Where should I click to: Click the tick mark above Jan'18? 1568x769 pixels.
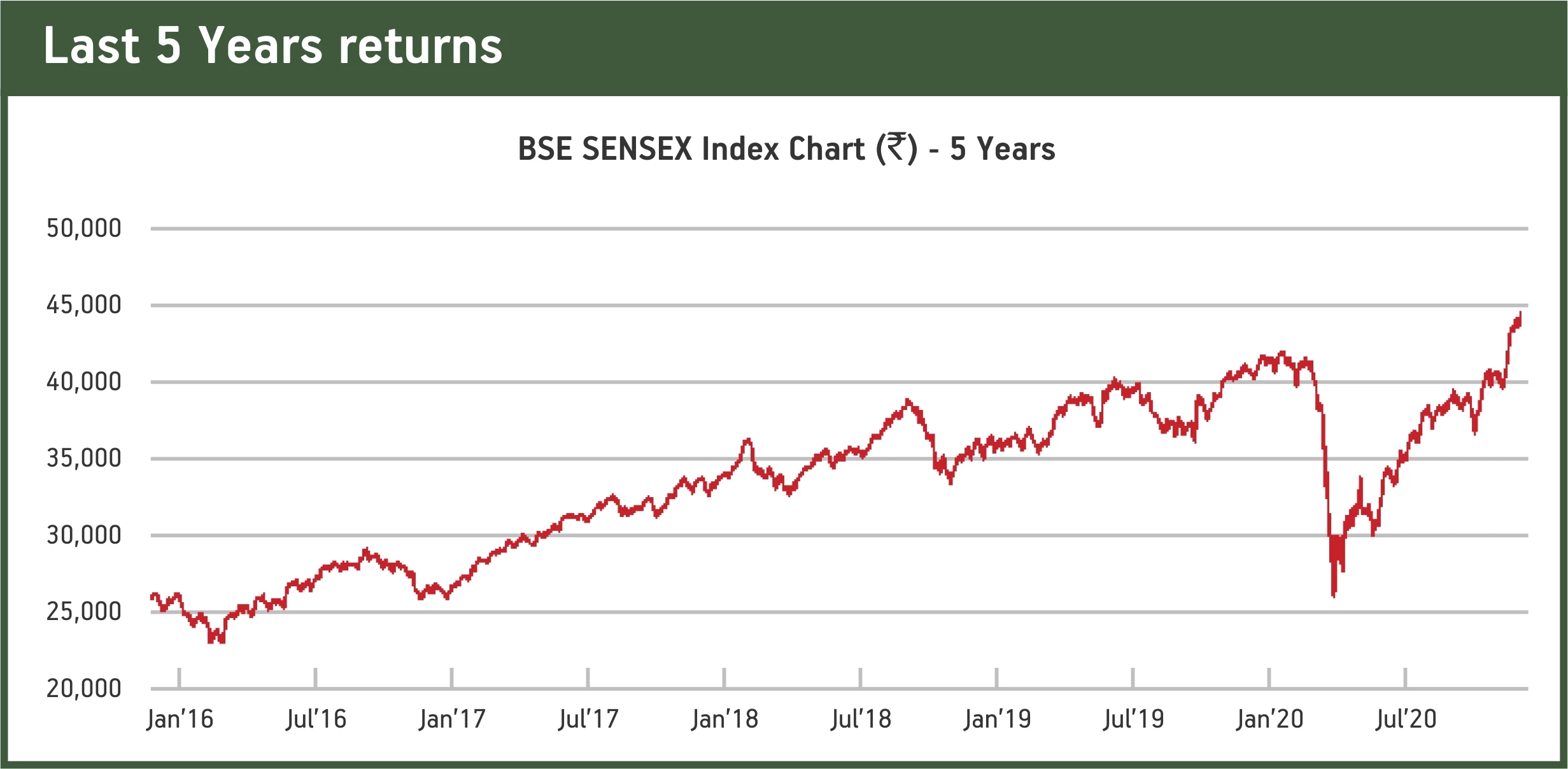[x=724, y=678]
